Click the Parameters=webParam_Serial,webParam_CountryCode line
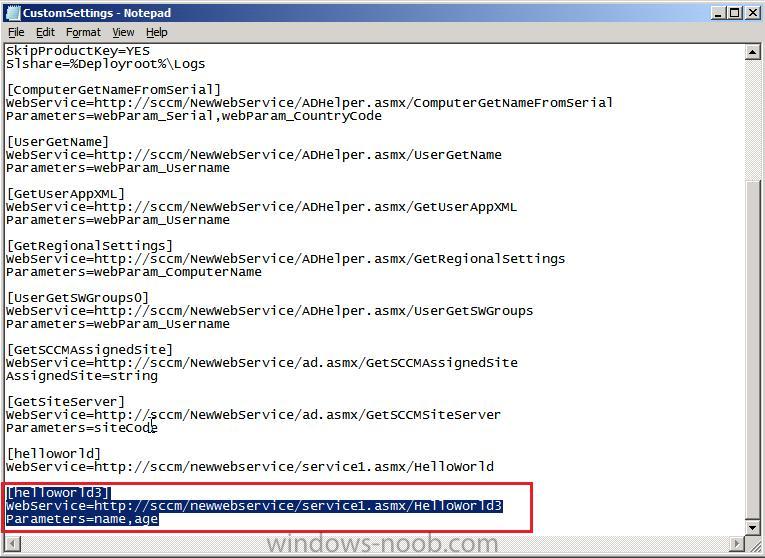This screenshot has width=765, height=558. click(x=194, y=116)
